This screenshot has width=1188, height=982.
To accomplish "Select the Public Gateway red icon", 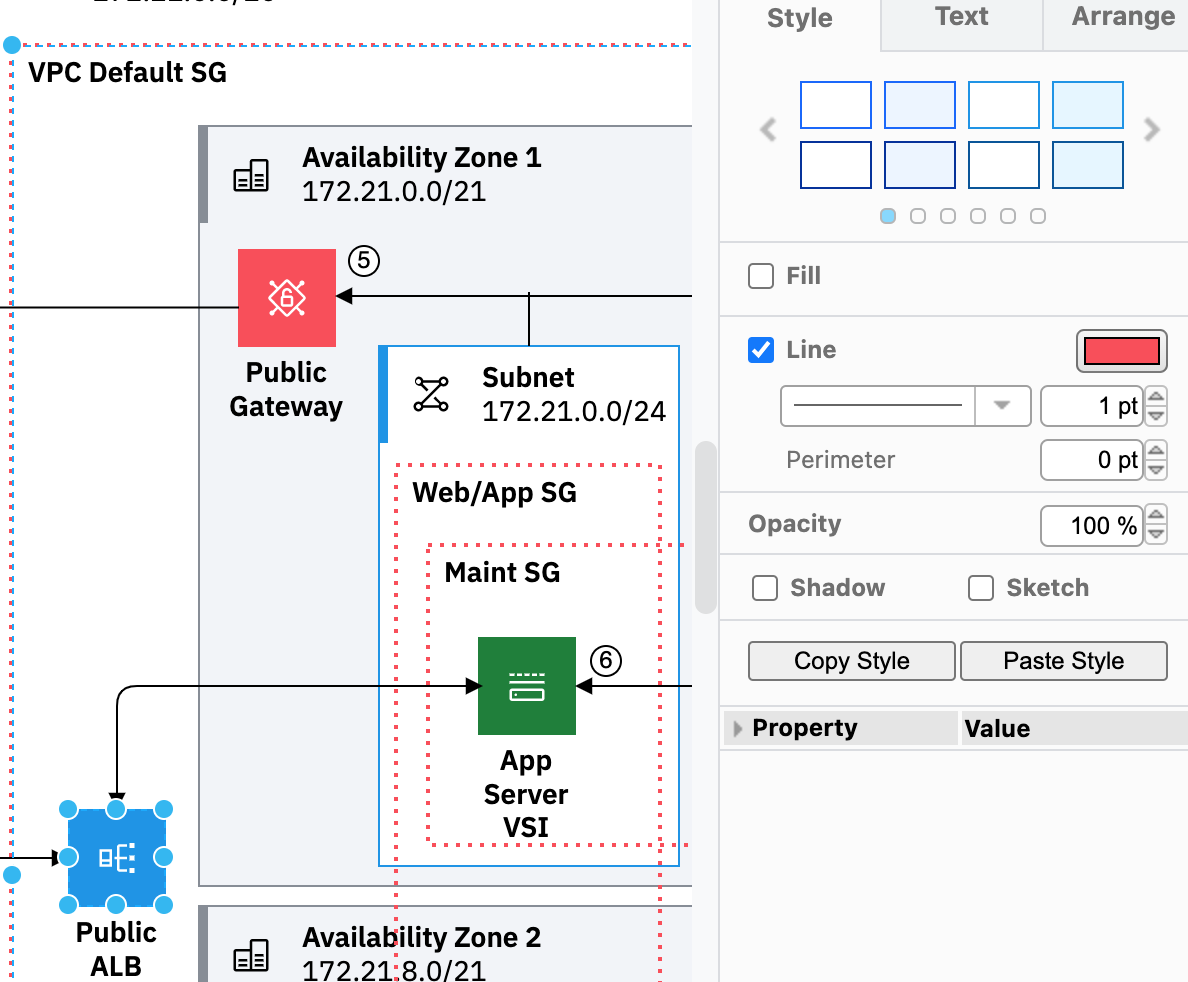I will pos(286,298).
